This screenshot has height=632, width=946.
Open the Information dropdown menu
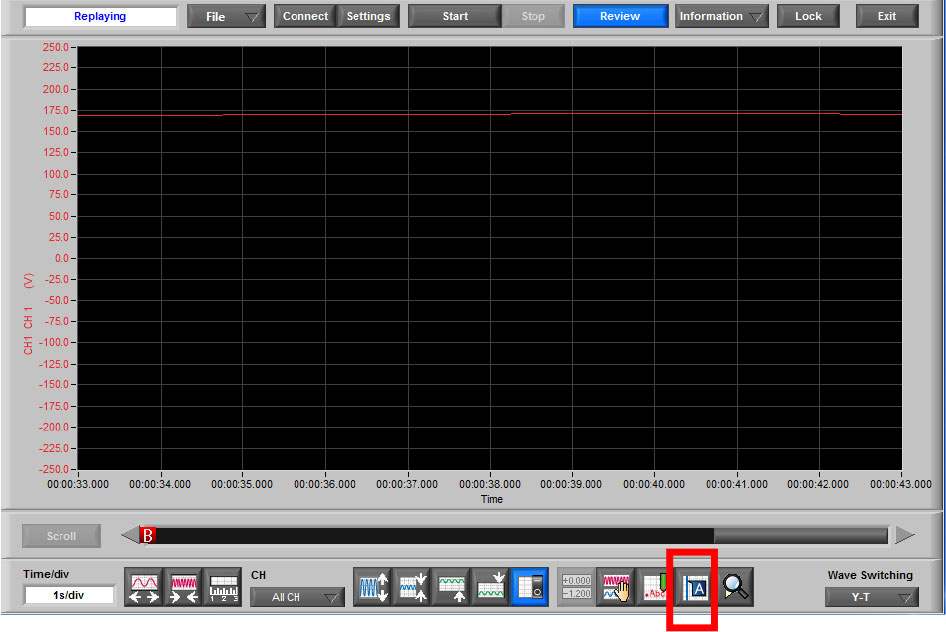click(722, 17)
